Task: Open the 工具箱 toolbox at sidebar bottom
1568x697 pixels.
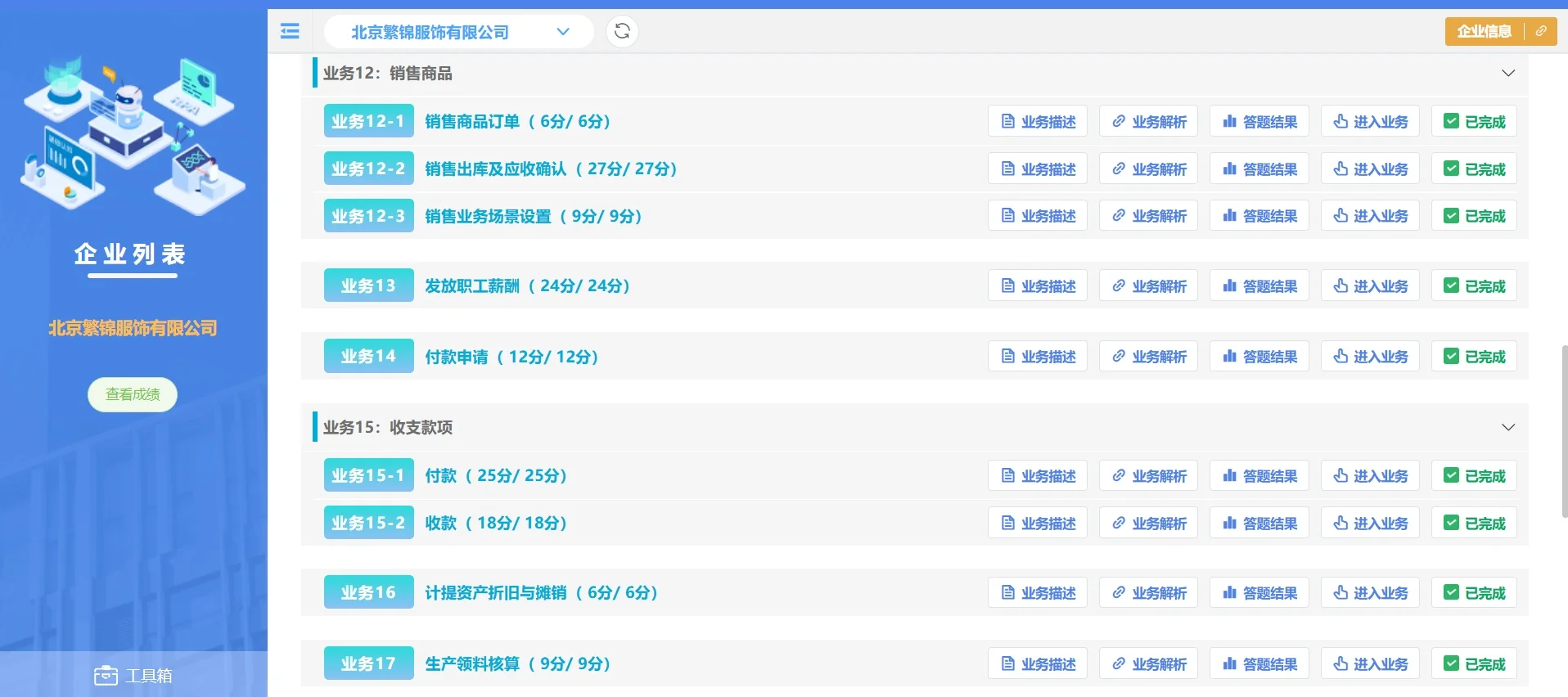Action: click(x=133, y=676)
